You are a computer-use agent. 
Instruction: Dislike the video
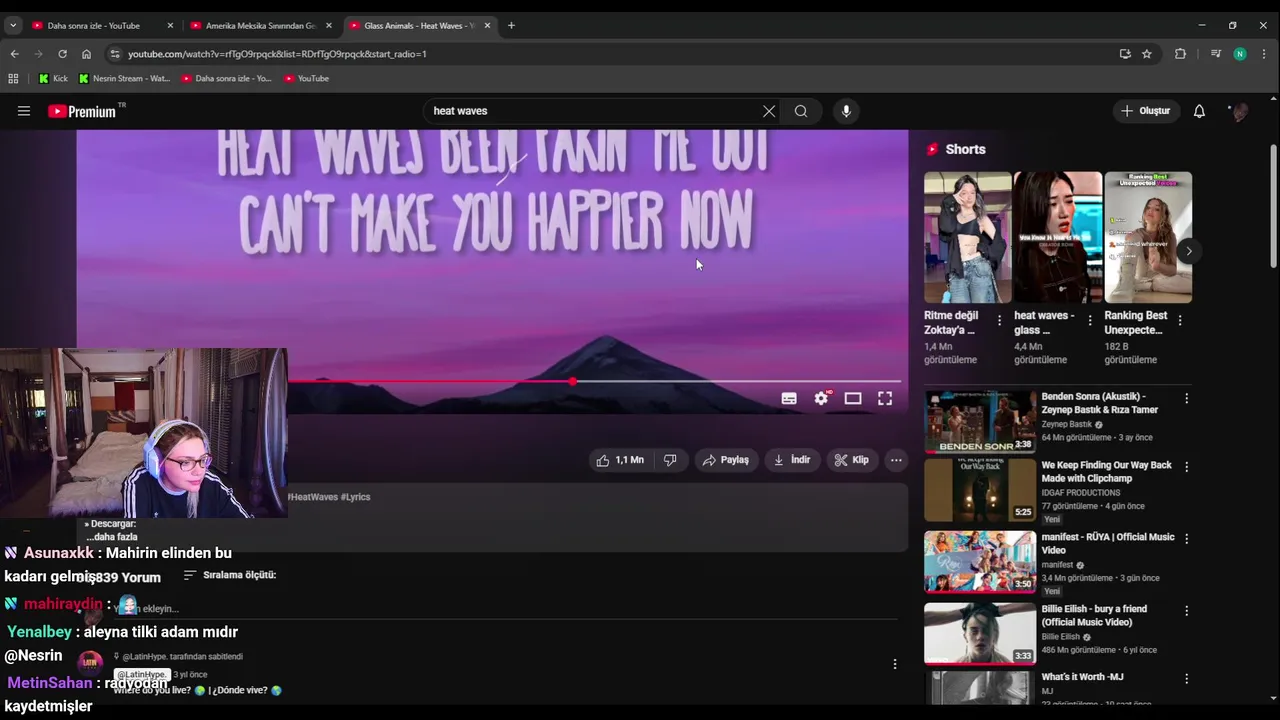pos(670,460)
